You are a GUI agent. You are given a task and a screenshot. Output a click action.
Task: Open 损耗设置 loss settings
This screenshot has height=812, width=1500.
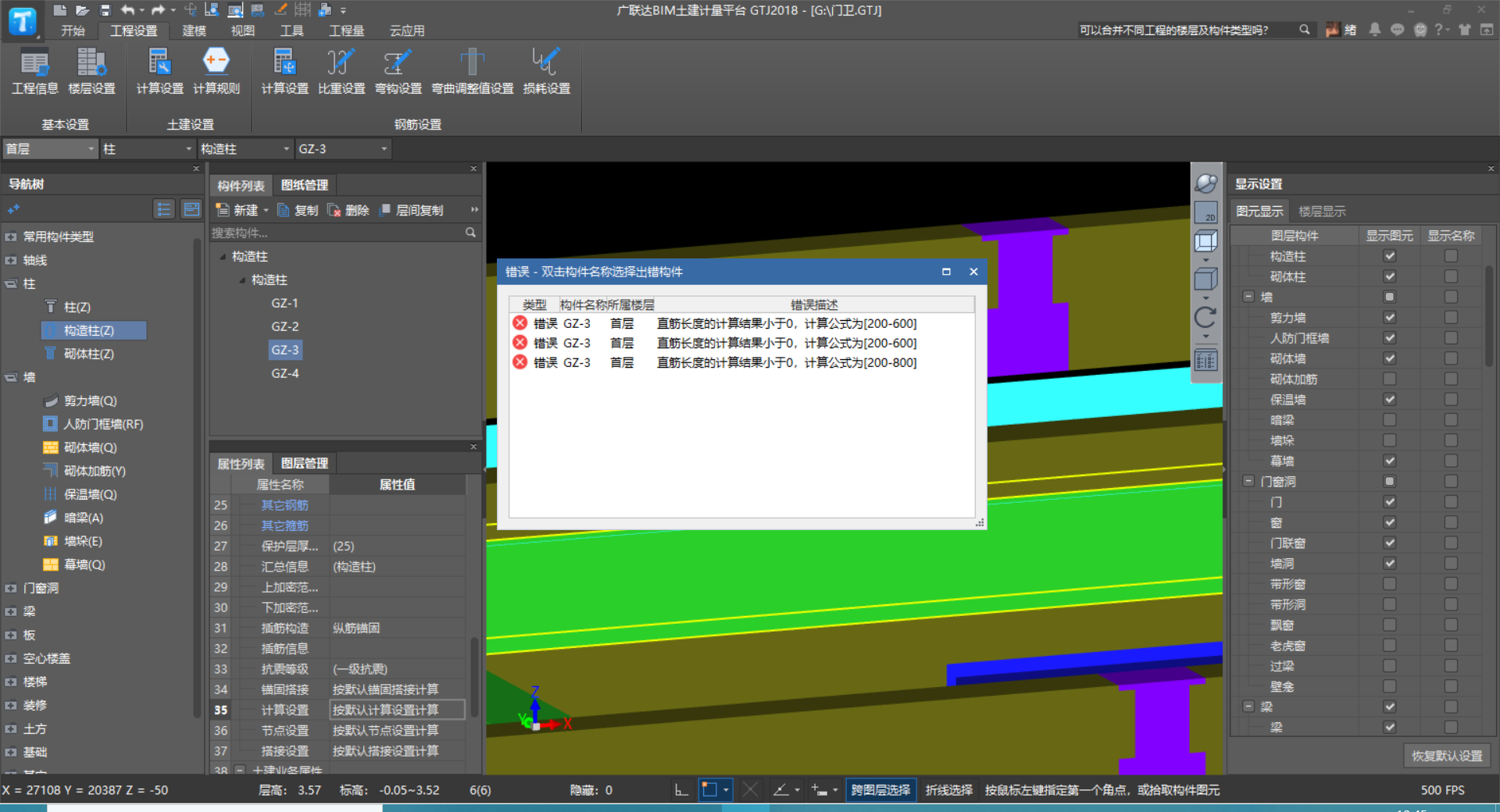point(546,71)
